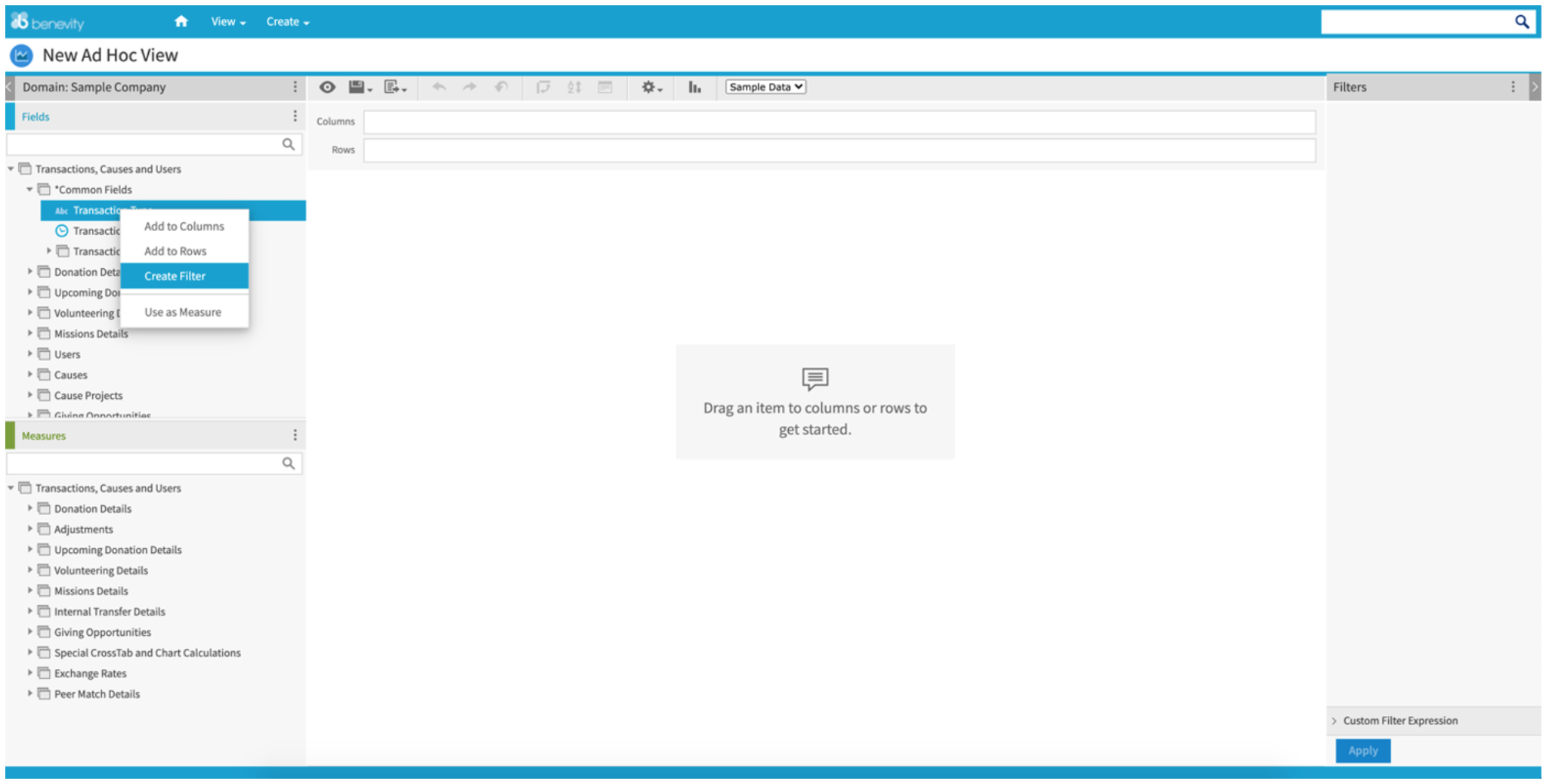Collapse Fields Transactions, Causes and Users root
Screen dimensions: 1546x784
pyautogui.click(x=11, y=168)
